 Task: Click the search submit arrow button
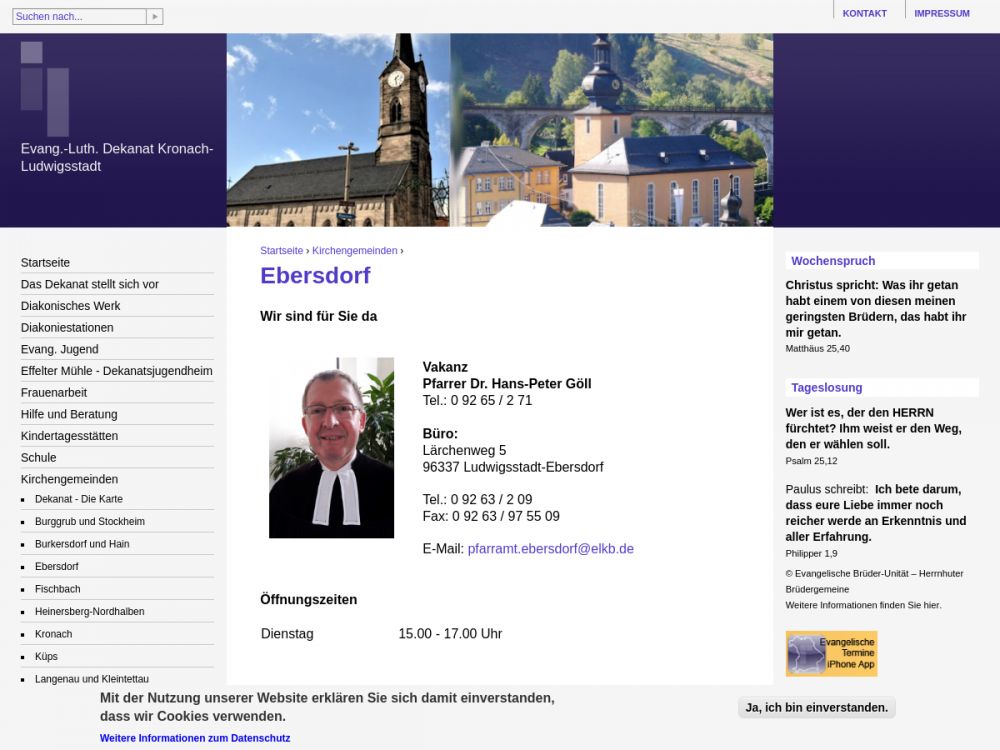[x=154, y=17]
